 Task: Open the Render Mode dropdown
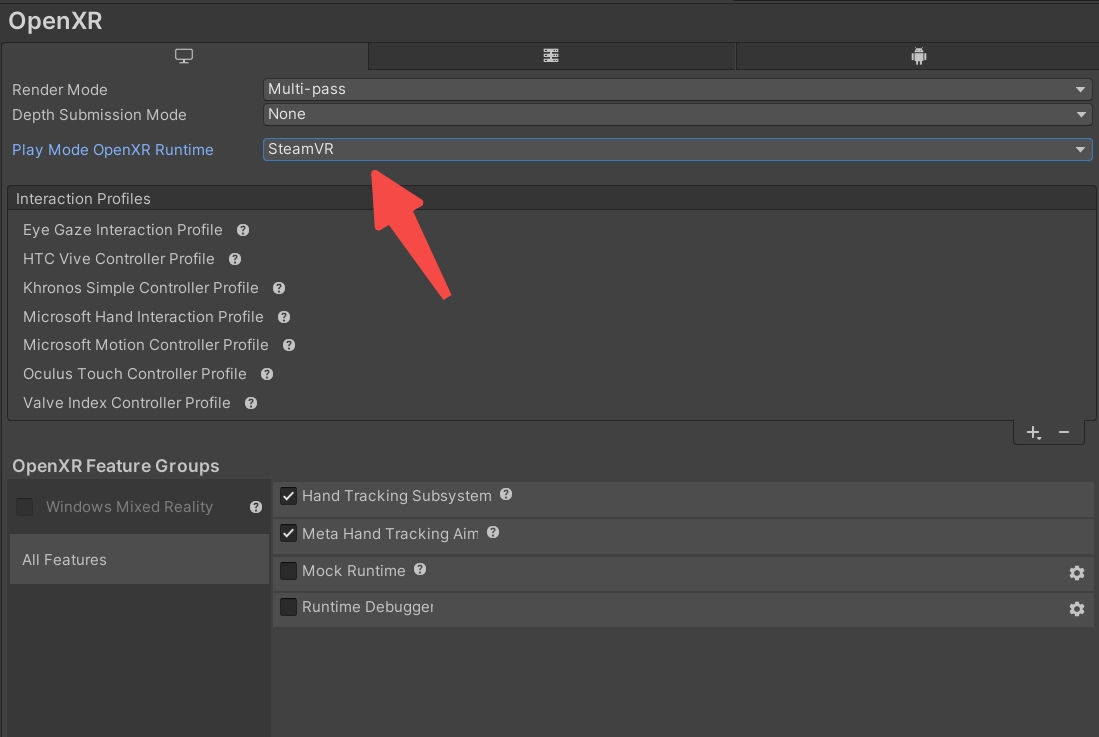tap(677, 90)
